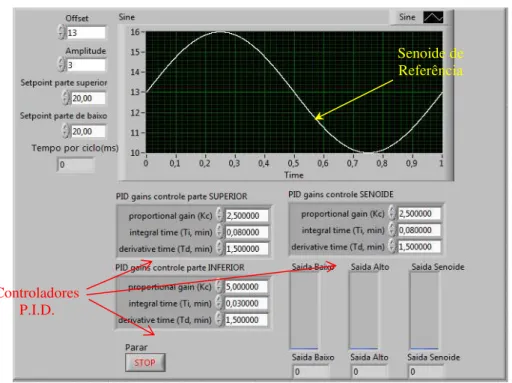Viewport: 512px width, 383px height.
Task: Click INFERIOR proportional gain field 5,000000
Action: pos(246,286)
